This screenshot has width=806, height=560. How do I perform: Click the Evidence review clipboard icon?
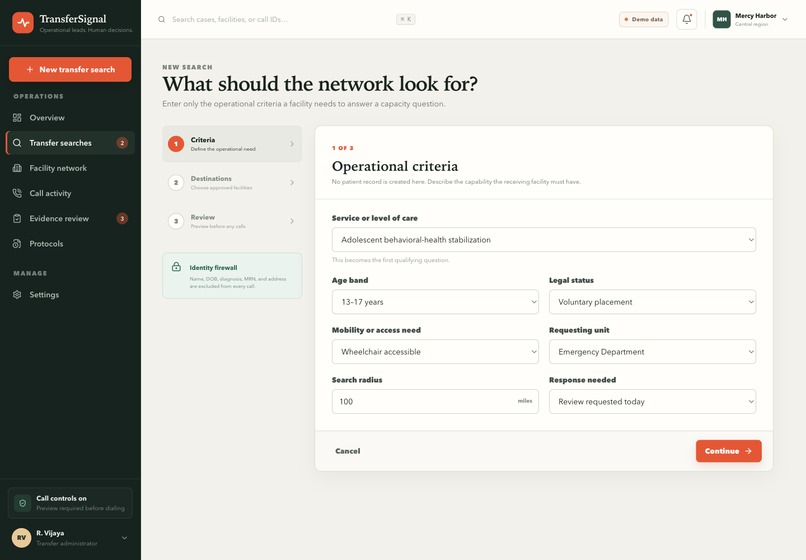click(x=17, y=219)
